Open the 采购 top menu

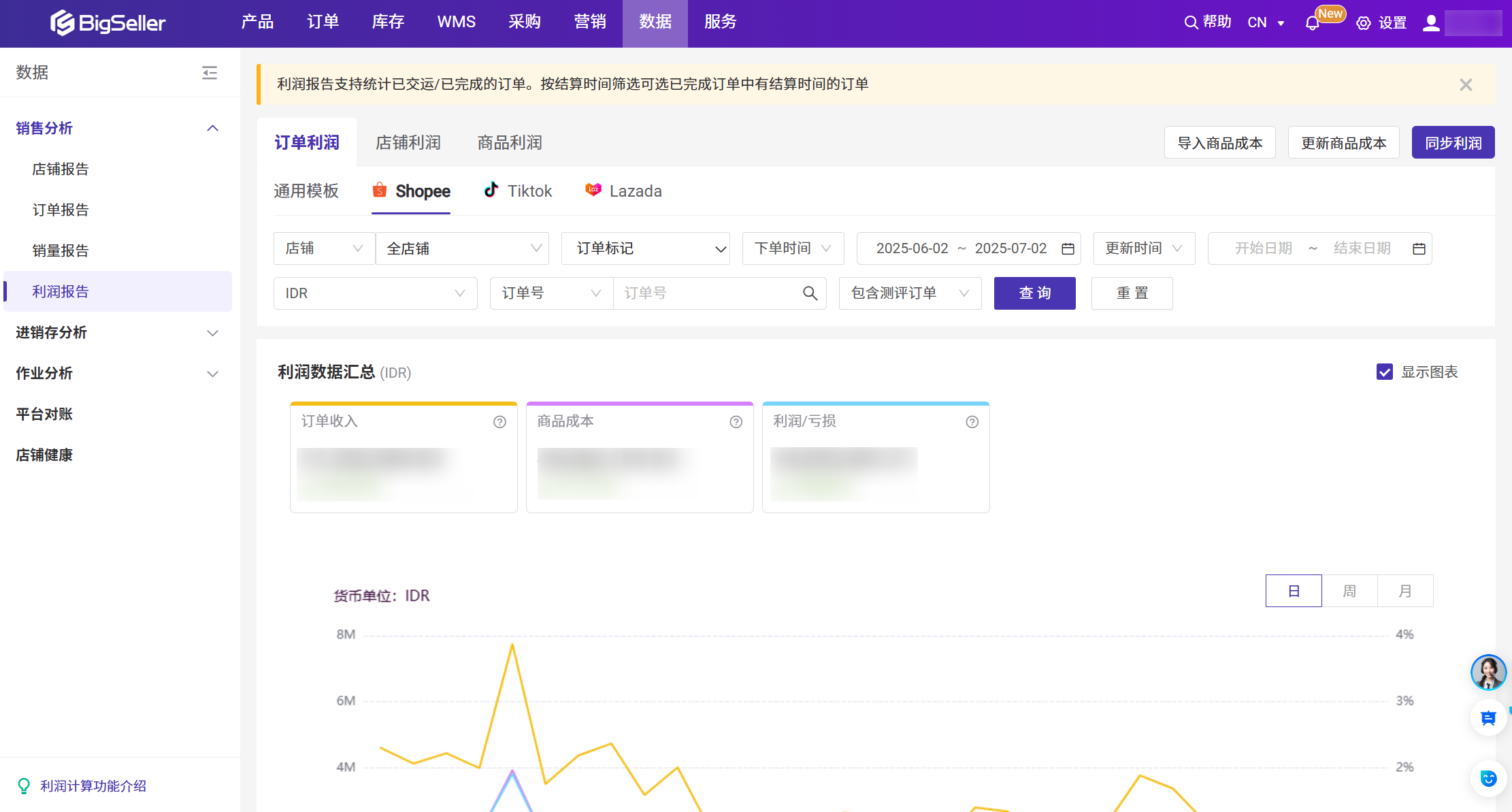coord(525,22)
